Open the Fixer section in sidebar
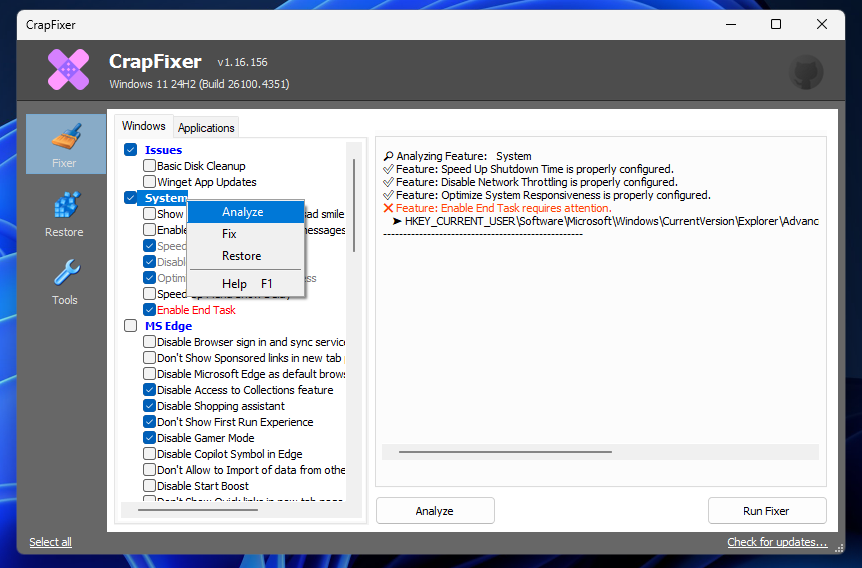Screen dimensions: 862x568 click(65, 144)
